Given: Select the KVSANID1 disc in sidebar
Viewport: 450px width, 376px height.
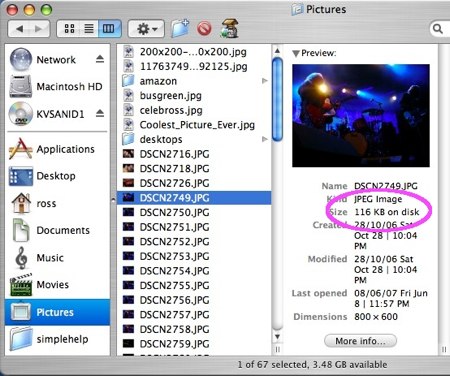Looking at the screenshot, I should [60, 114].
